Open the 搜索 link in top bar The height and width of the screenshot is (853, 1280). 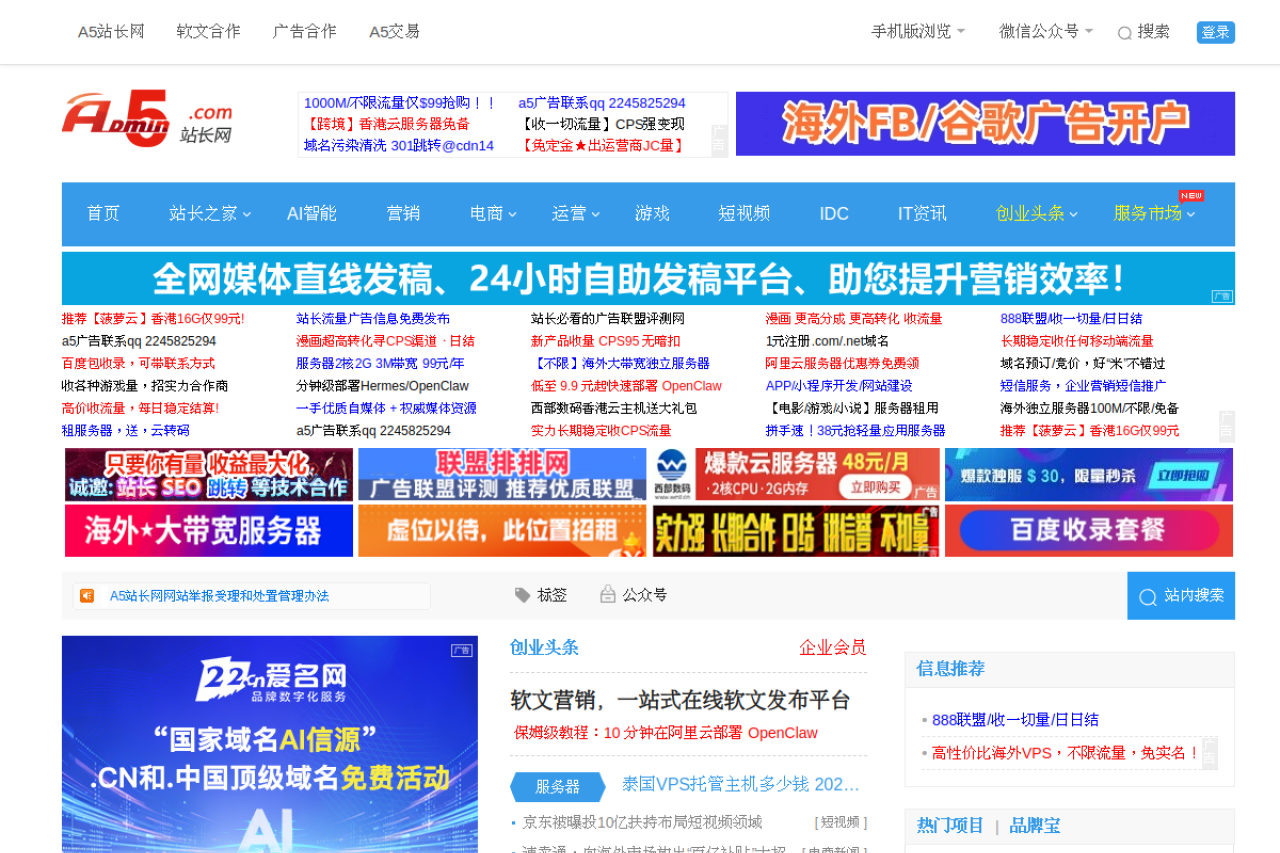pyautogui.click(x=1154, y=31)
